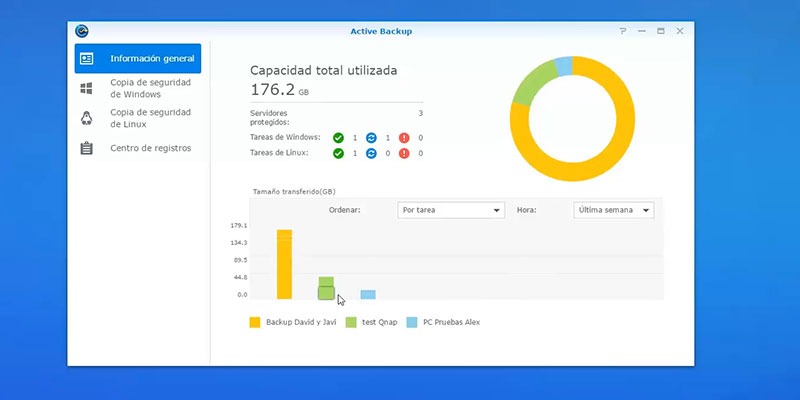Close the Active Backup window

pyautogui.click(x=680, y=31)
